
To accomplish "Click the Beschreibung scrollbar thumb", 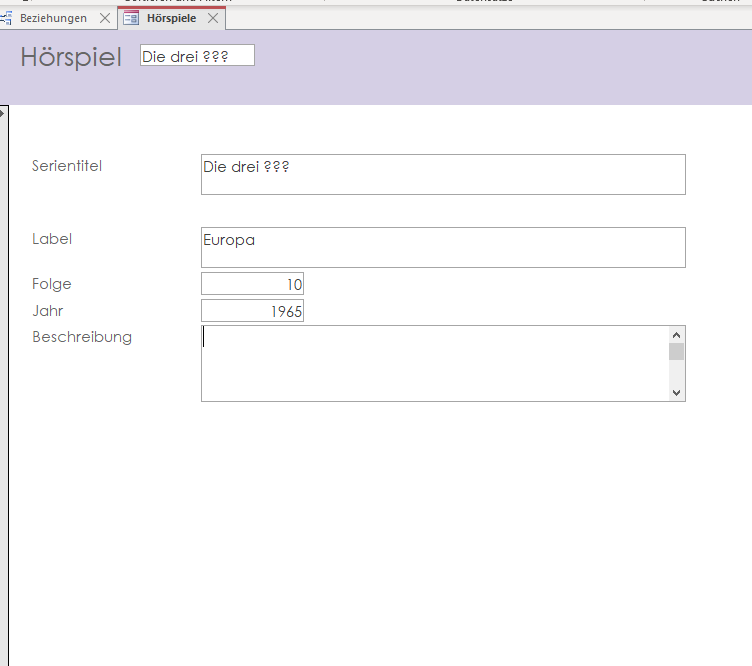I will coord(677,351).
